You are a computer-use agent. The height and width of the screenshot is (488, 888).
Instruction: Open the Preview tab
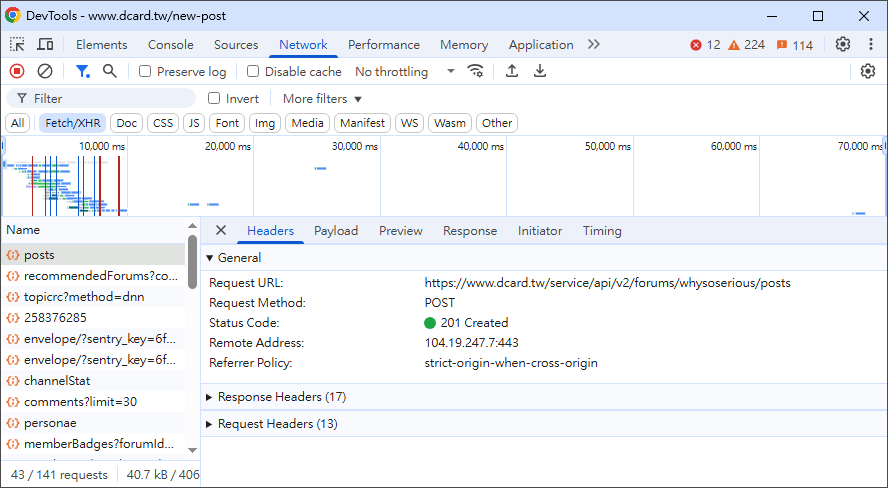point(401,230)
